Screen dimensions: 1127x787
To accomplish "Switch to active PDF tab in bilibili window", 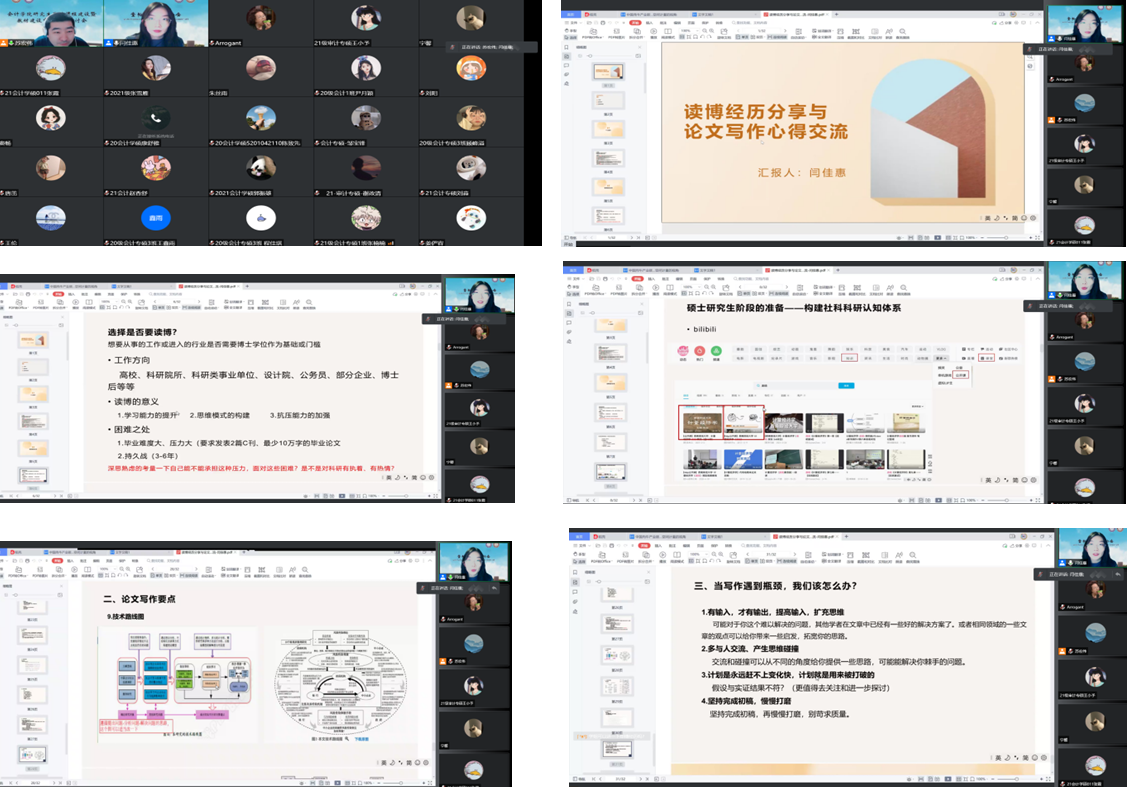I will click(x=795, y=270).
